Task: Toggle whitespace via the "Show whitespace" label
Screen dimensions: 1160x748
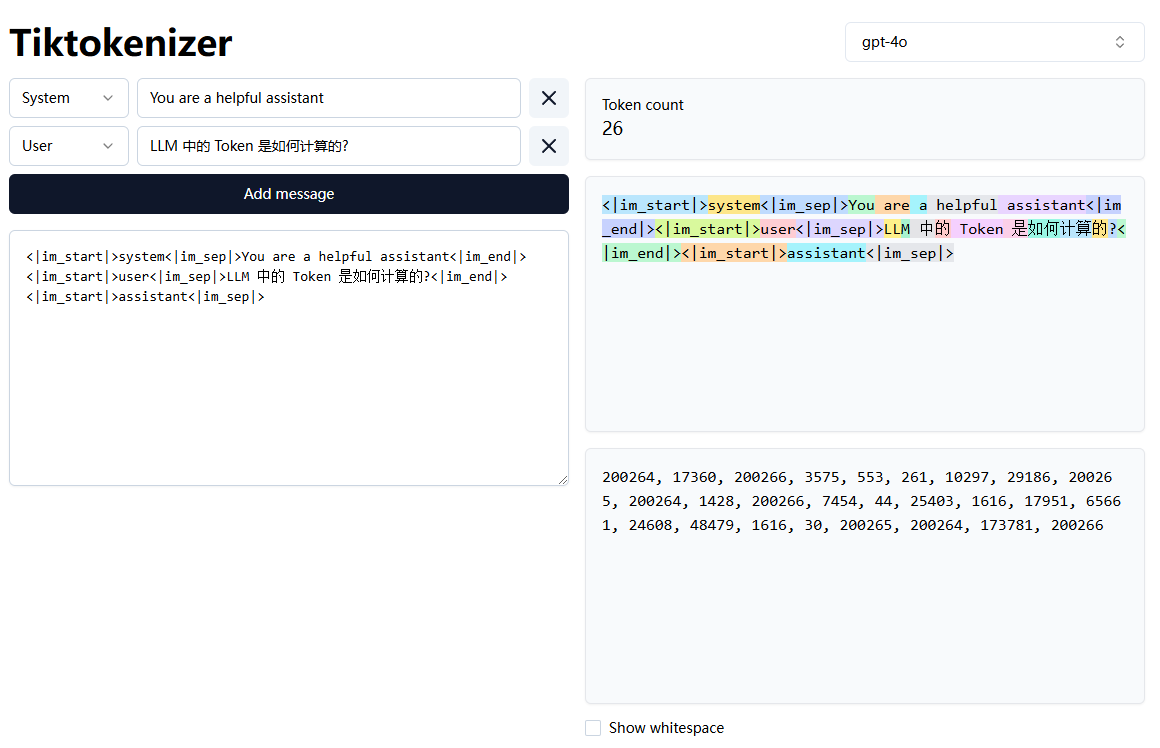Action: [x=666, y=728]
